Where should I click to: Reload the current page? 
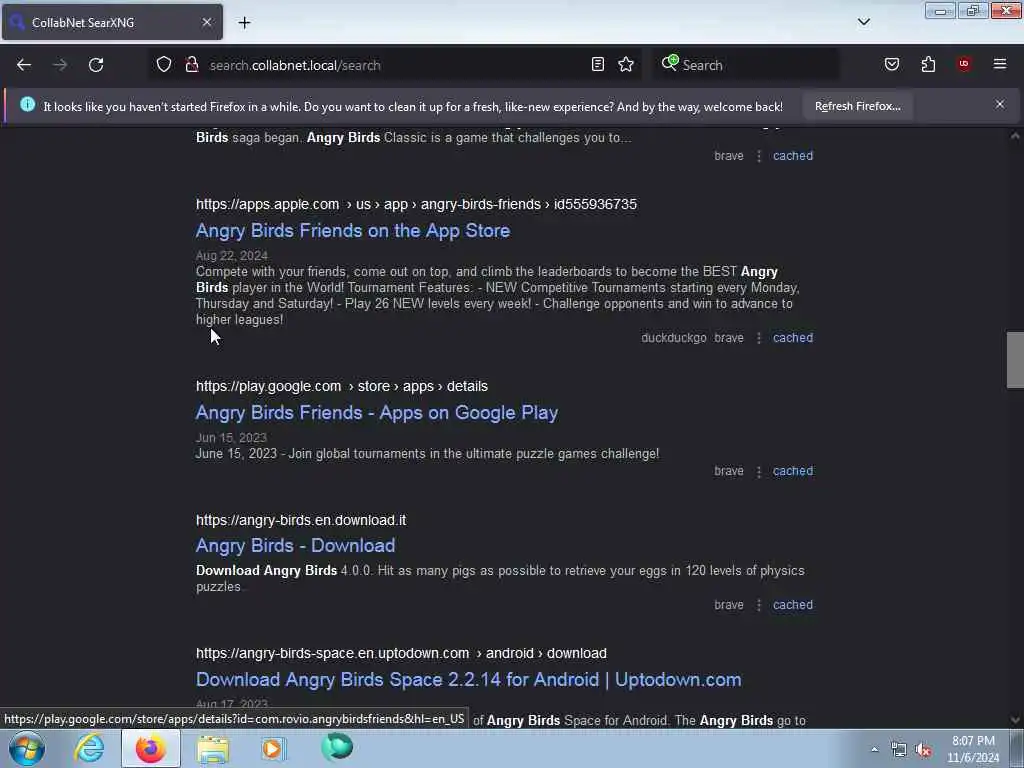tap(96, 65)
